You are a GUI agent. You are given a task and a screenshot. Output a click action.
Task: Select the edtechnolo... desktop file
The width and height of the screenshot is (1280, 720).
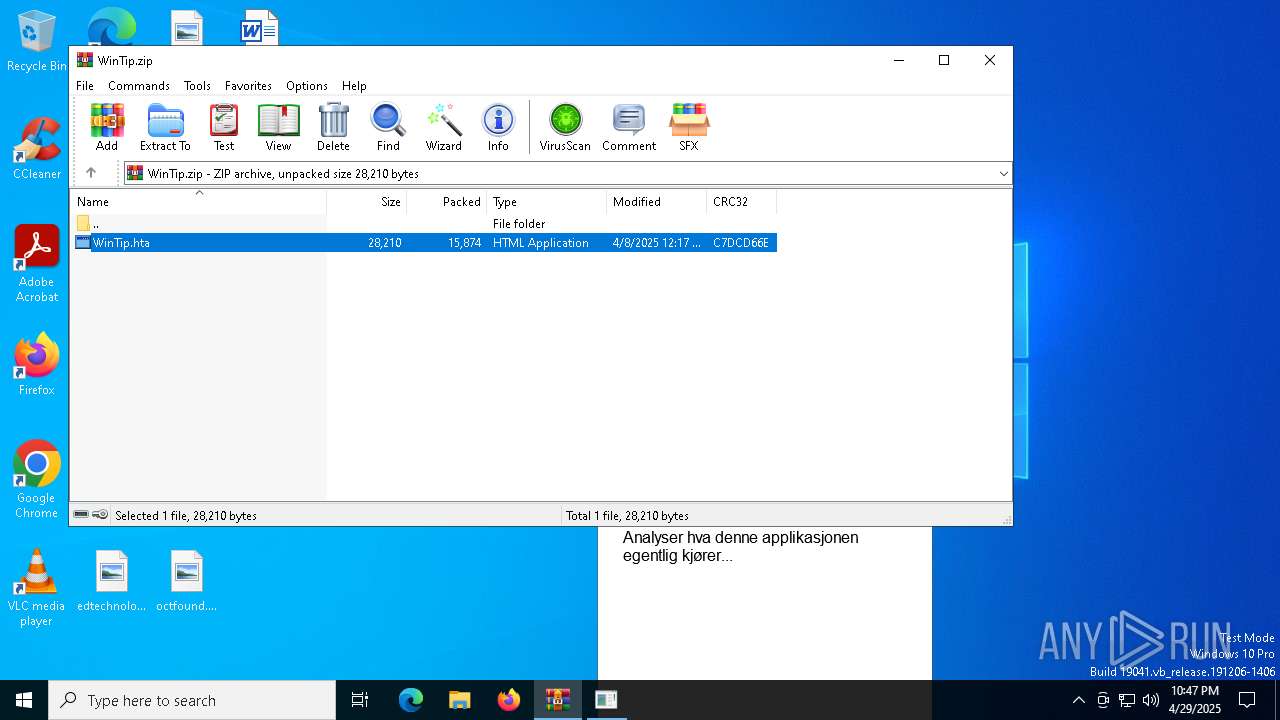tap(112, 581)
